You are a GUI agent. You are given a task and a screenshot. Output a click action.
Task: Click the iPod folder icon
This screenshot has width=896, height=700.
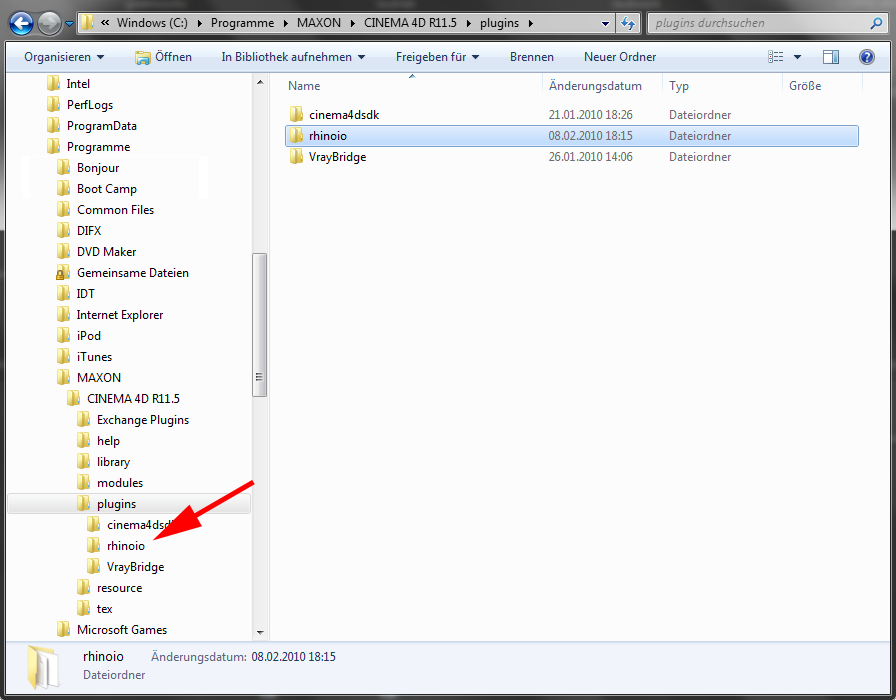(x=63, y=336)
